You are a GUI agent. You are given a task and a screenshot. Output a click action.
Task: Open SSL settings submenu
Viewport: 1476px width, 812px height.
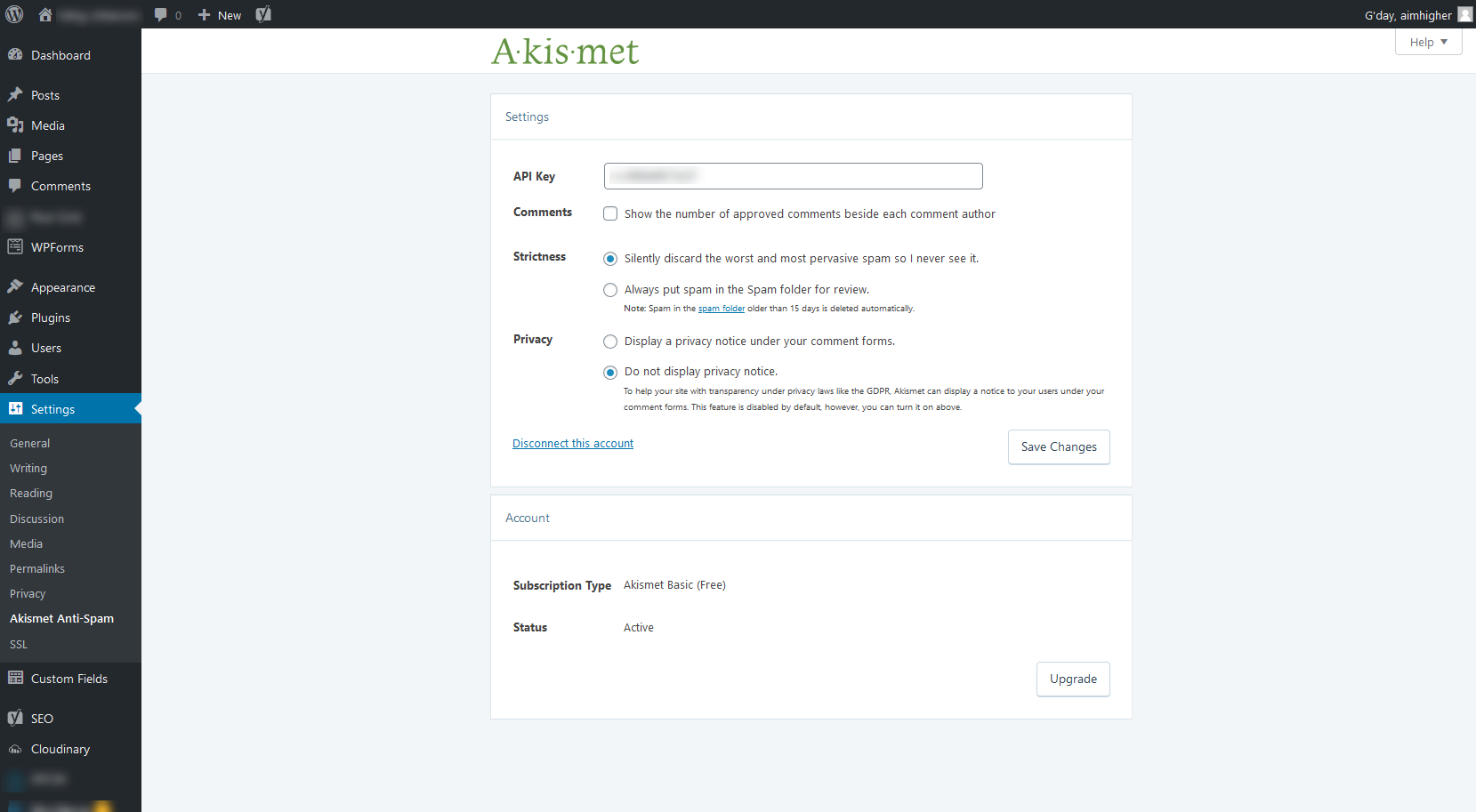pos(19,644)
